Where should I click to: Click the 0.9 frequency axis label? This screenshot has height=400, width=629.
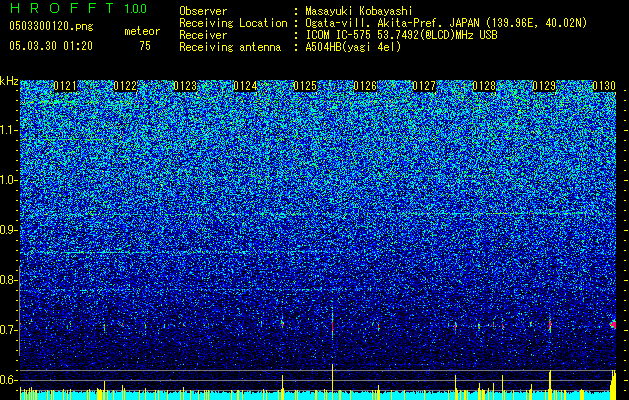point(9,230)
